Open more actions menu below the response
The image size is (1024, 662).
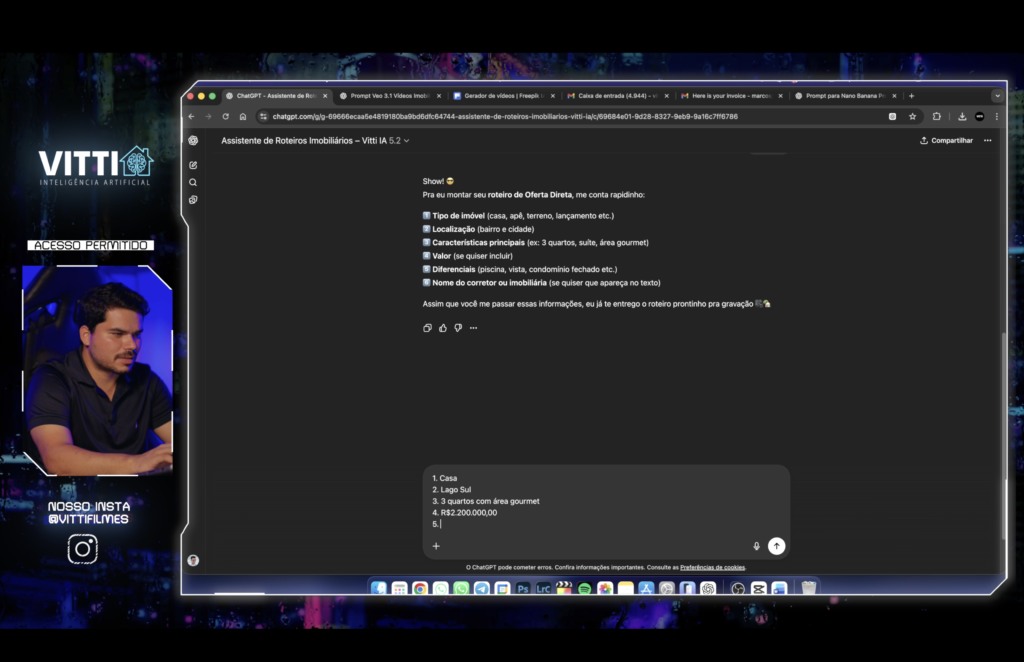click(474, 328)
